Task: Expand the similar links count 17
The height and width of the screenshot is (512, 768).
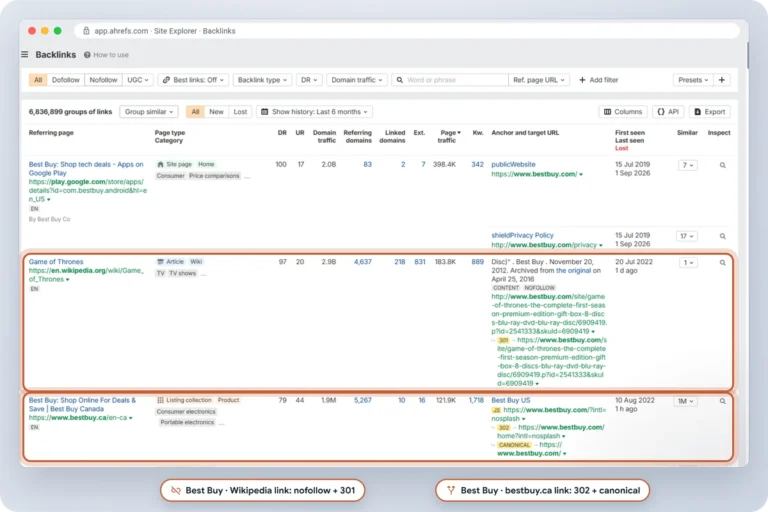Action: tap(687, 236)
